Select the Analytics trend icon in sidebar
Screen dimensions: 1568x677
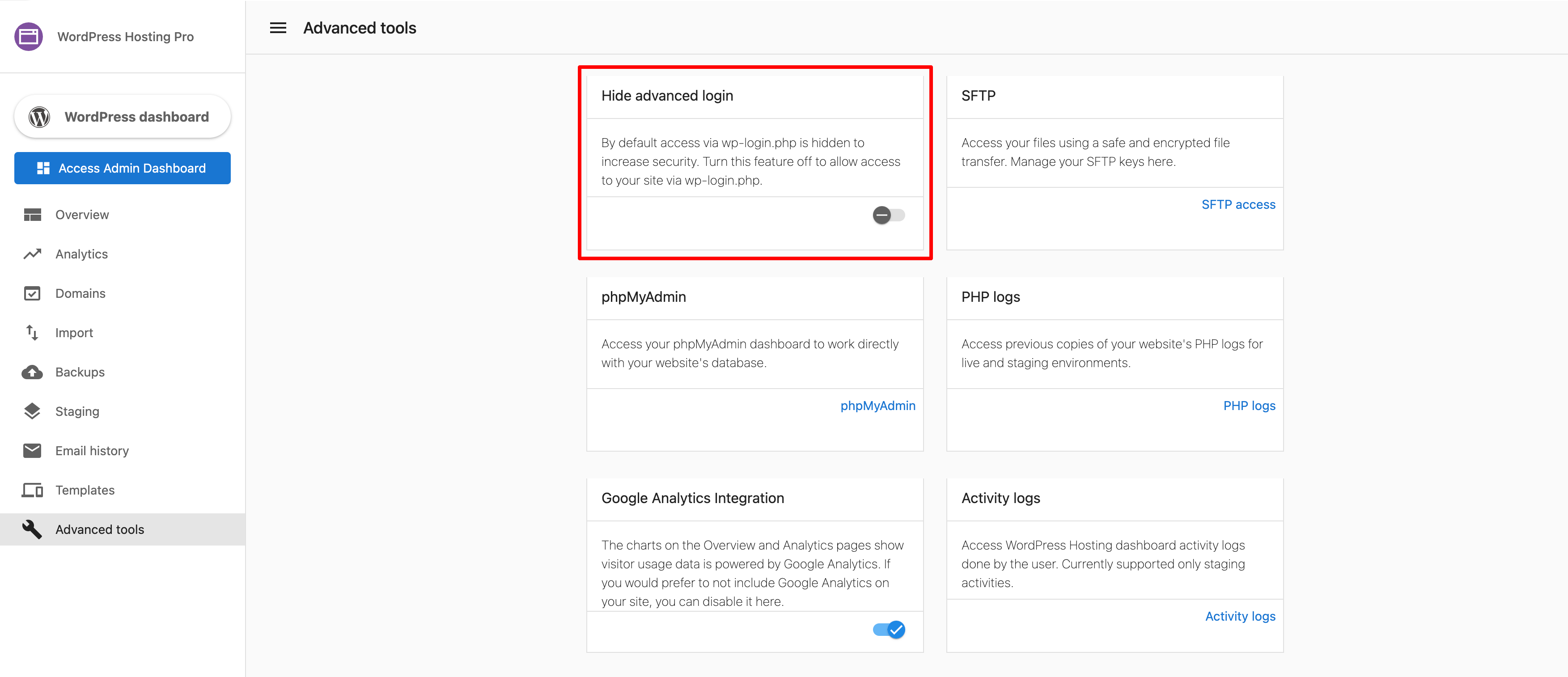(x=32, y=254)
